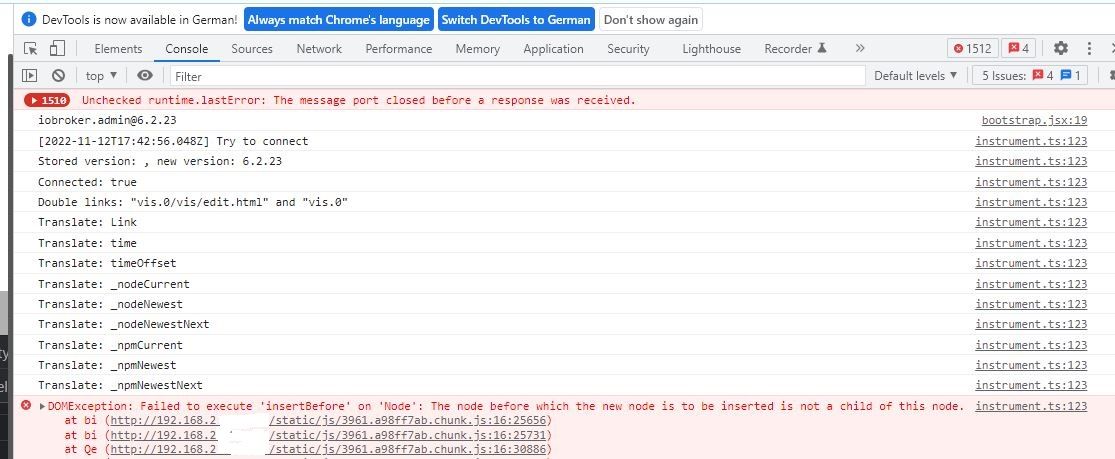This screenshot has width=1115, height=459.
Task: Open live expression eye icon
Action: click(x=145, y=75)
